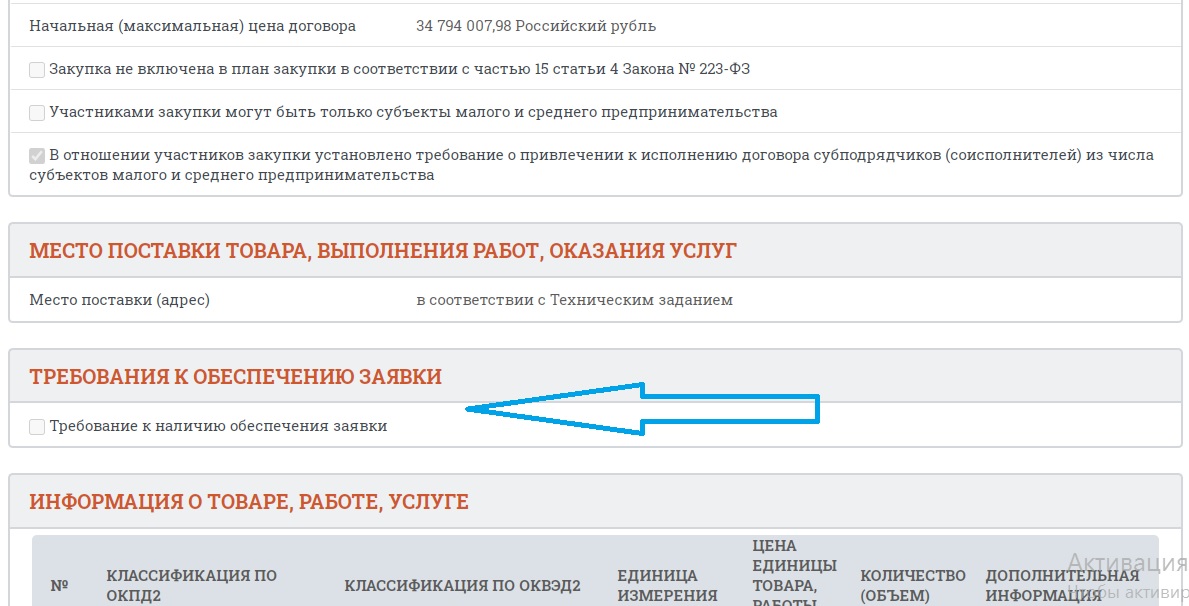This screenshot has width=1189, height=606.
Task: Click the '№' table column header
Action: pyautogui.click(x=59, y=585)
